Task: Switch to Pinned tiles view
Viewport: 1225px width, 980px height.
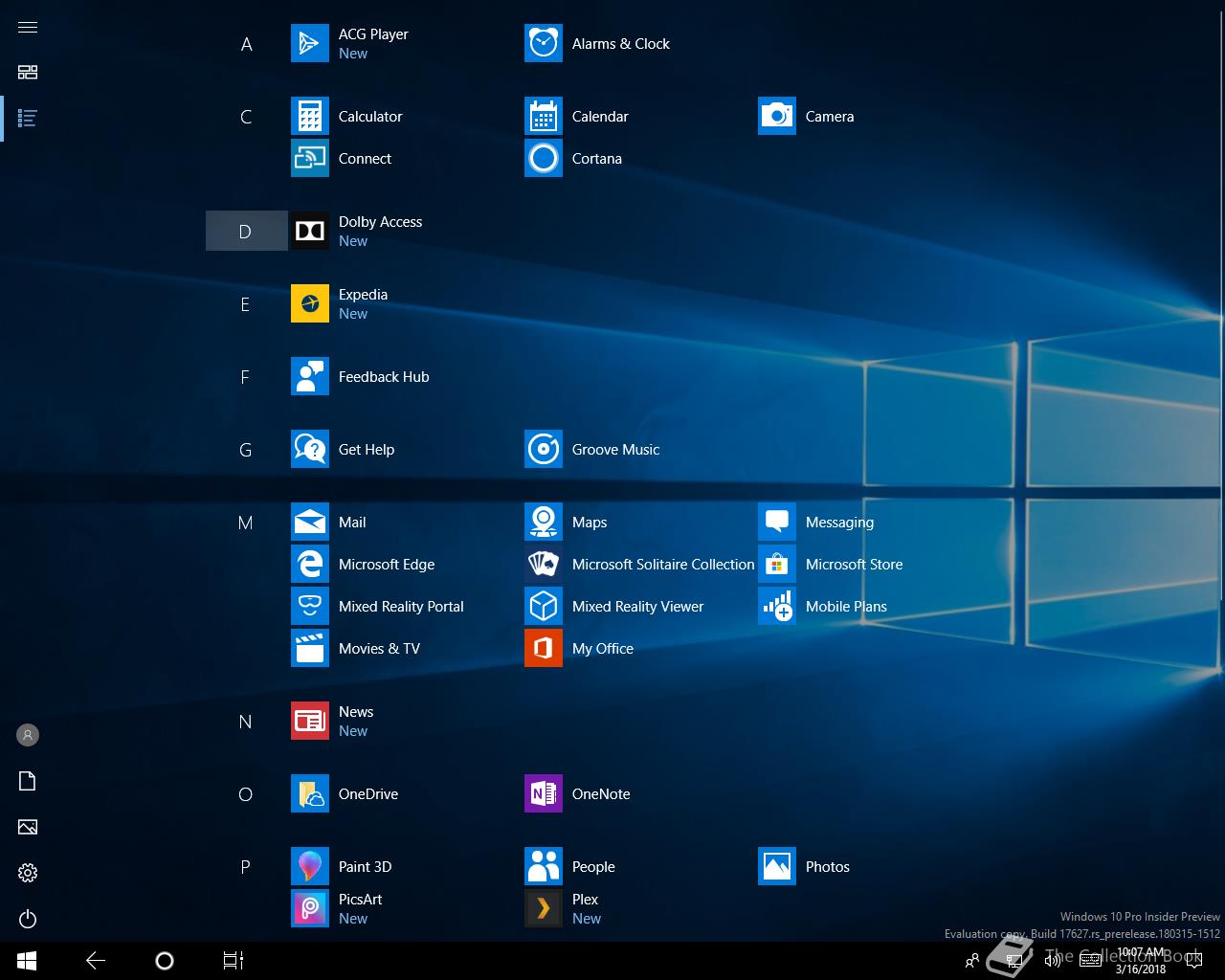Action: (x=28, y=73)
